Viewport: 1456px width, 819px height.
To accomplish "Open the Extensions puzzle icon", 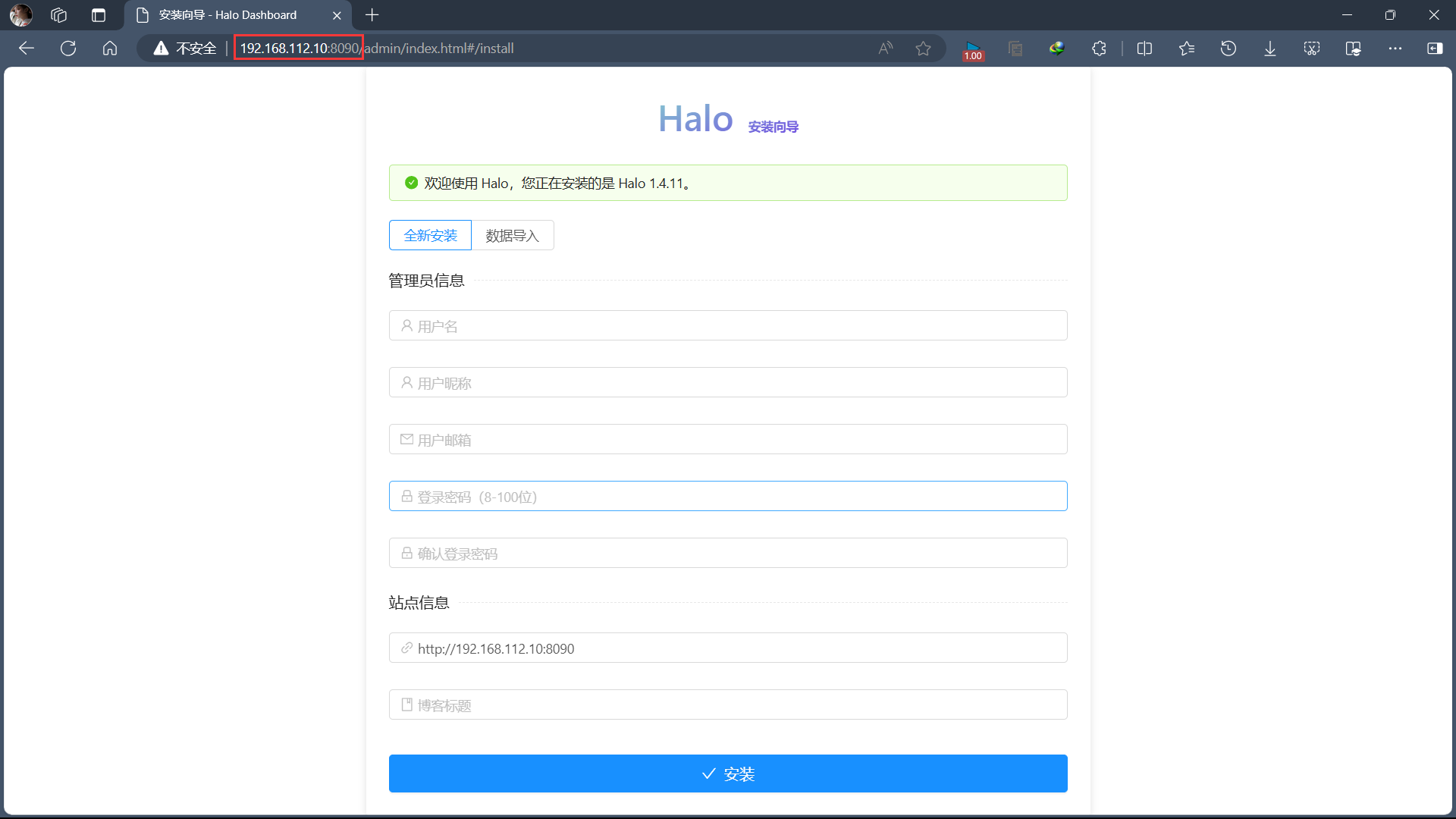I will click(x=1100, y=48).
